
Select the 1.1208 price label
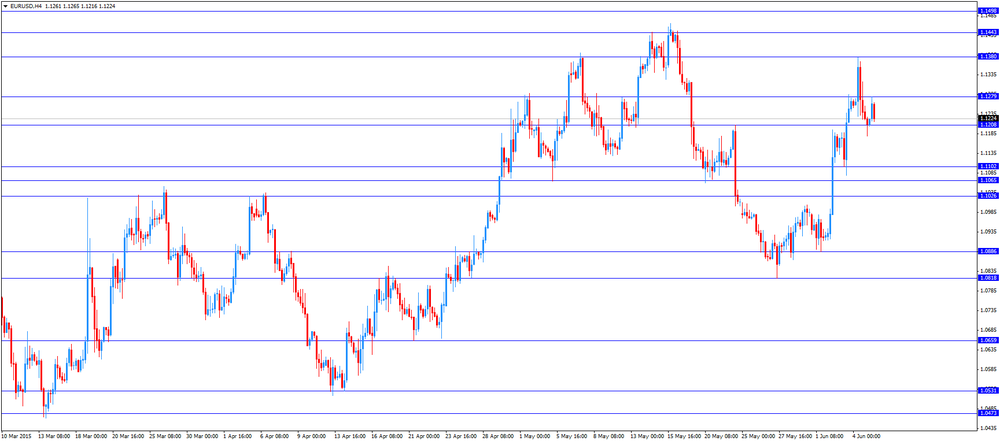[x=987, y=125]
